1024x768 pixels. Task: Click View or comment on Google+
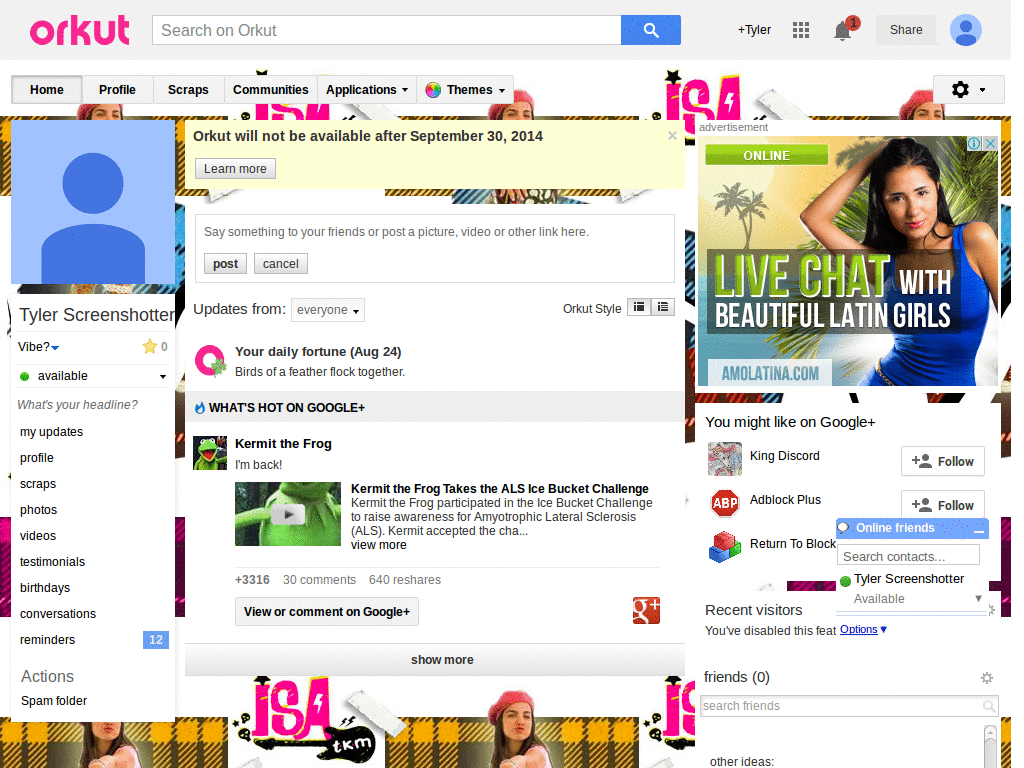[x=327, y=612]
